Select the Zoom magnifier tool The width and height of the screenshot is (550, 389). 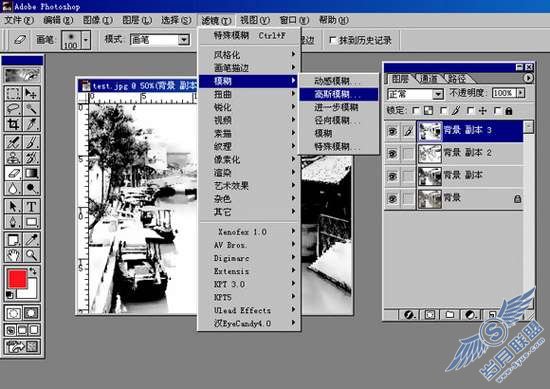pyautogui.click(x=32, y=255)
